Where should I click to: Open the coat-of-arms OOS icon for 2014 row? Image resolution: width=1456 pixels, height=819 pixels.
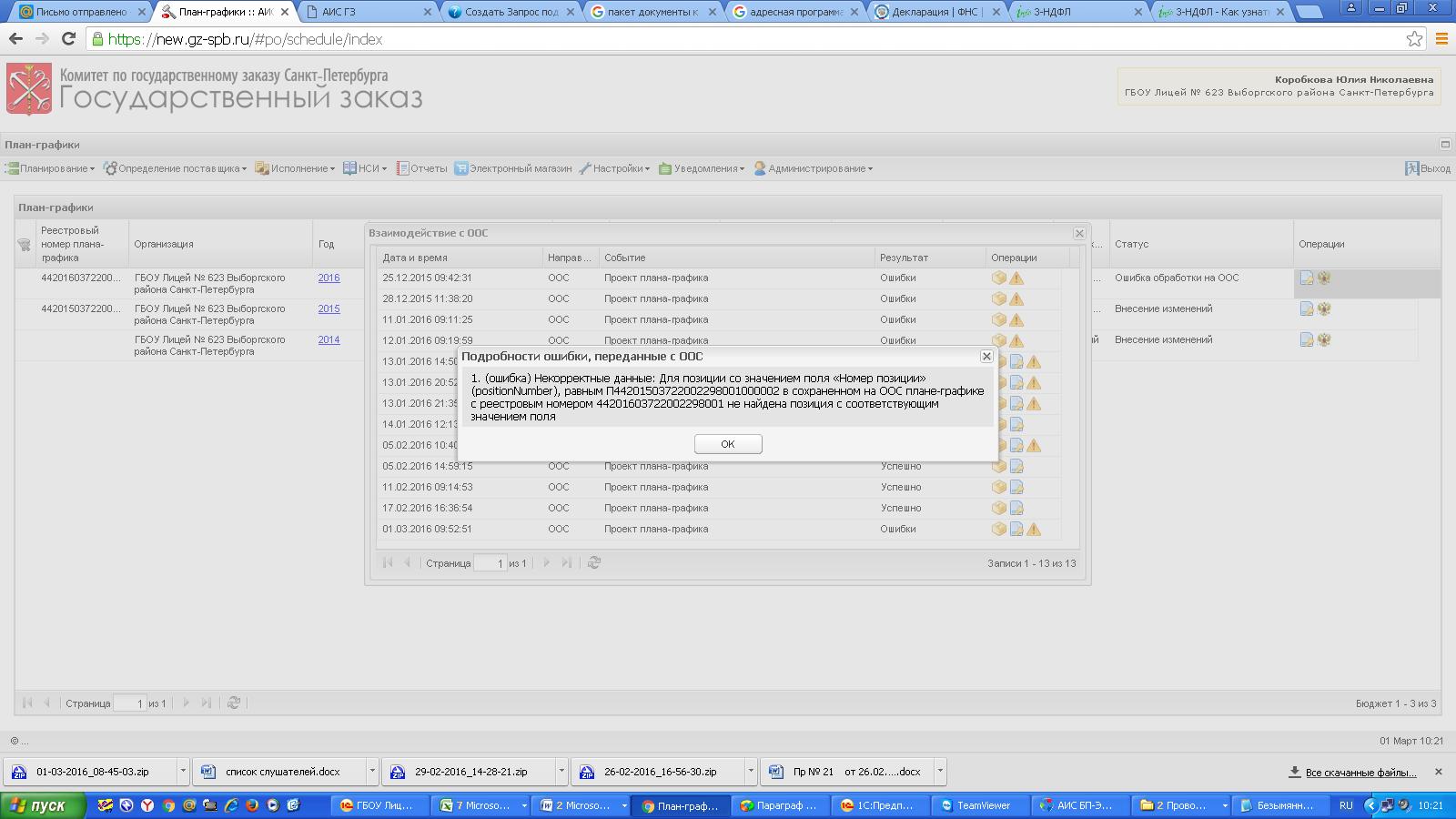[1324, 339]
